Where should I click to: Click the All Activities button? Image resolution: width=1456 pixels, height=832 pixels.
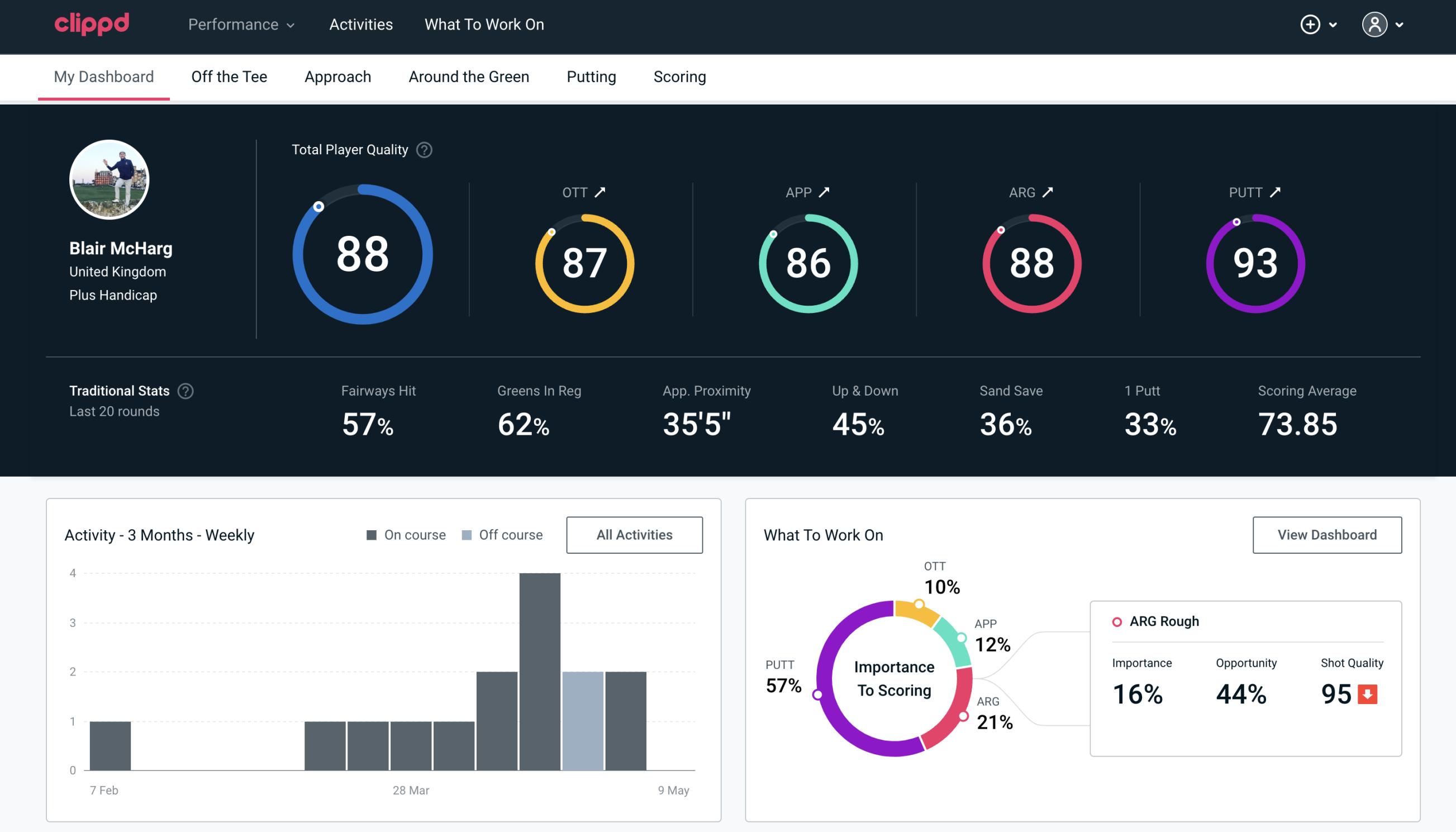pyautogui.click(x=634, y=535)
